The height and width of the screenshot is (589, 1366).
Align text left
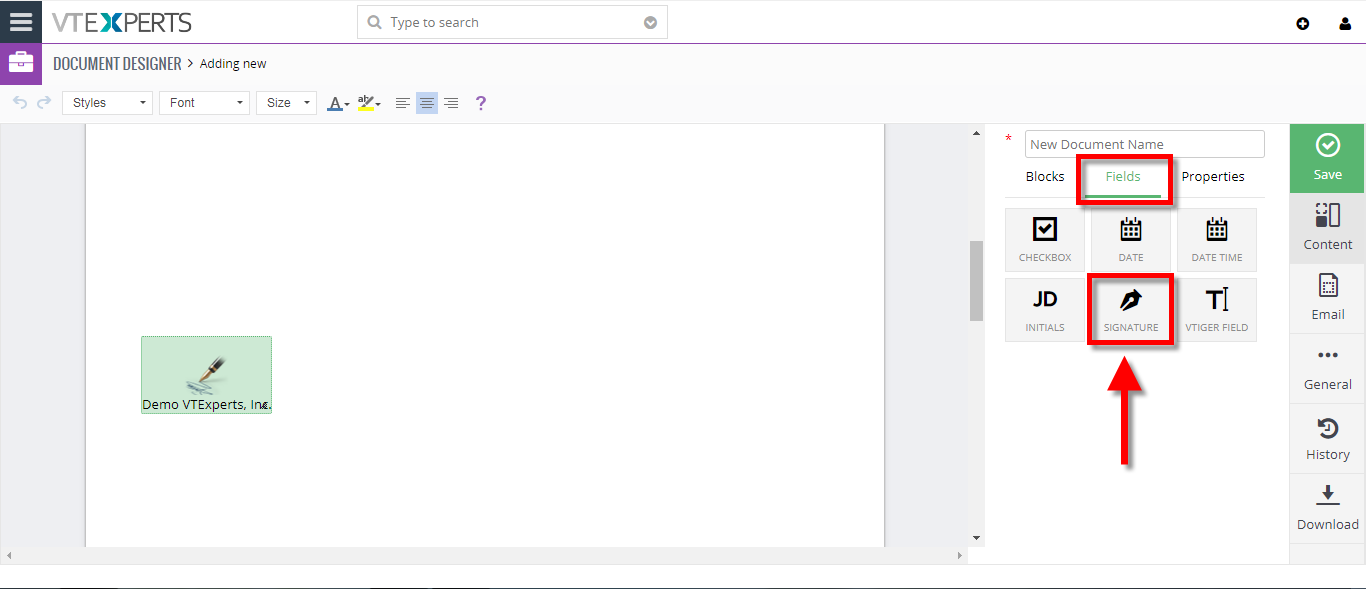(x=403, y=103)
